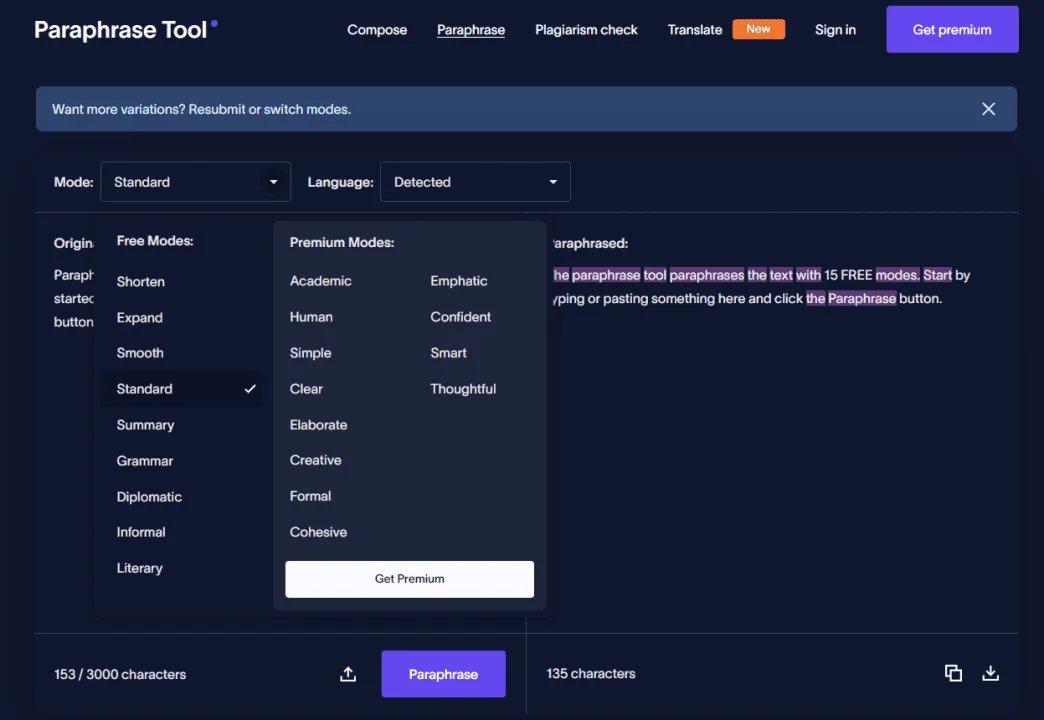This screenshot has height=720, width=1044.
Task: Choose the Smooth mode
Action: [140, 353]
